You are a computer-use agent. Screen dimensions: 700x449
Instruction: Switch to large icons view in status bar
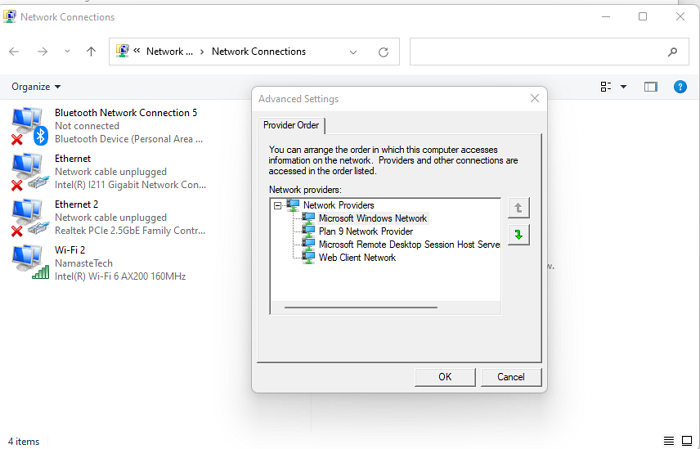(x=687, y=441)
